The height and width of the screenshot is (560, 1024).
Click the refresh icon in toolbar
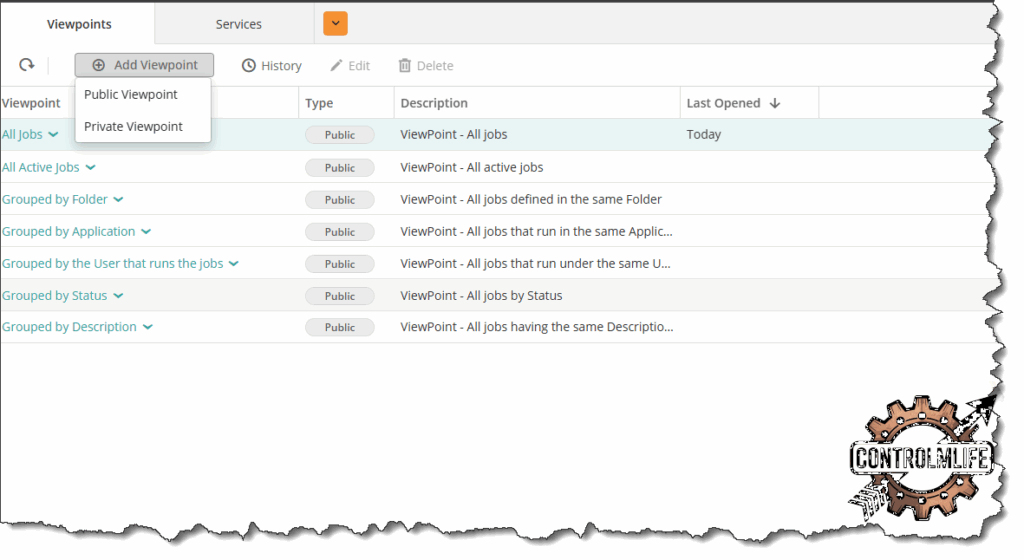coord(27,65)
